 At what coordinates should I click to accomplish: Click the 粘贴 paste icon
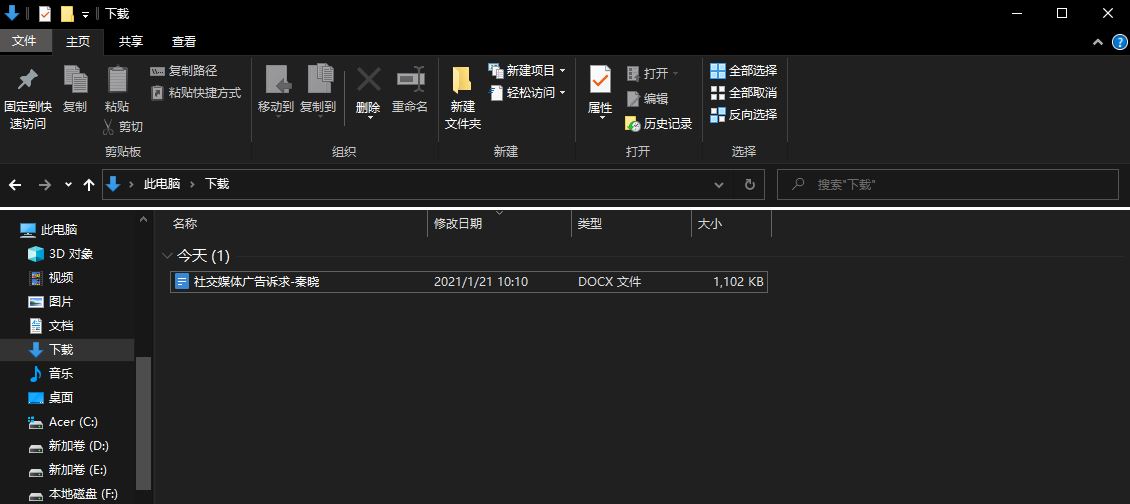point(117,79)
